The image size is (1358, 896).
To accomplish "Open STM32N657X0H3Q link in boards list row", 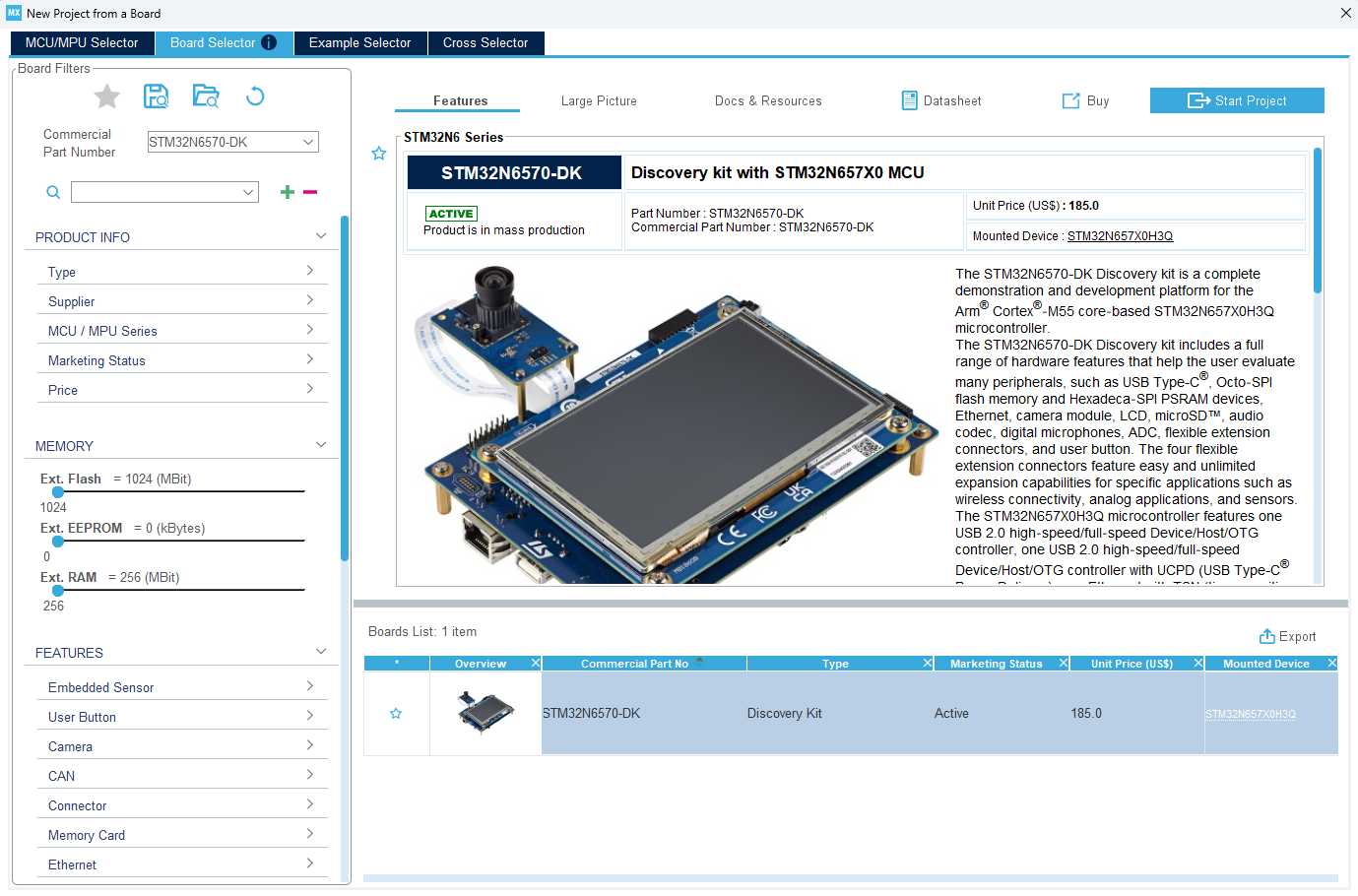I will (1251, 715).
